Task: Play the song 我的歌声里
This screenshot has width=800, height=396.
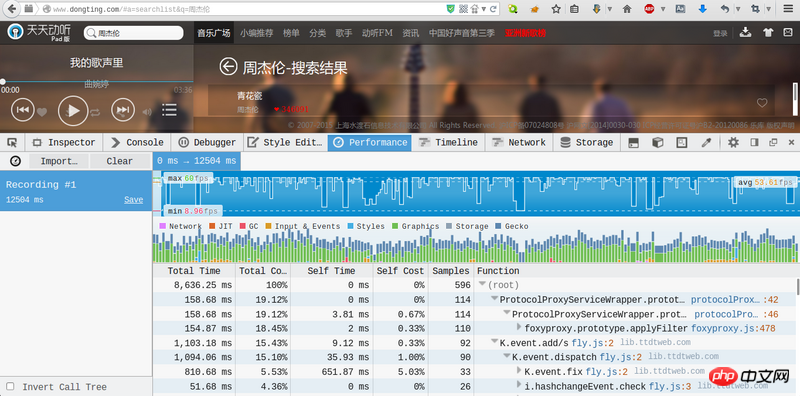Action: pos(73,111)
